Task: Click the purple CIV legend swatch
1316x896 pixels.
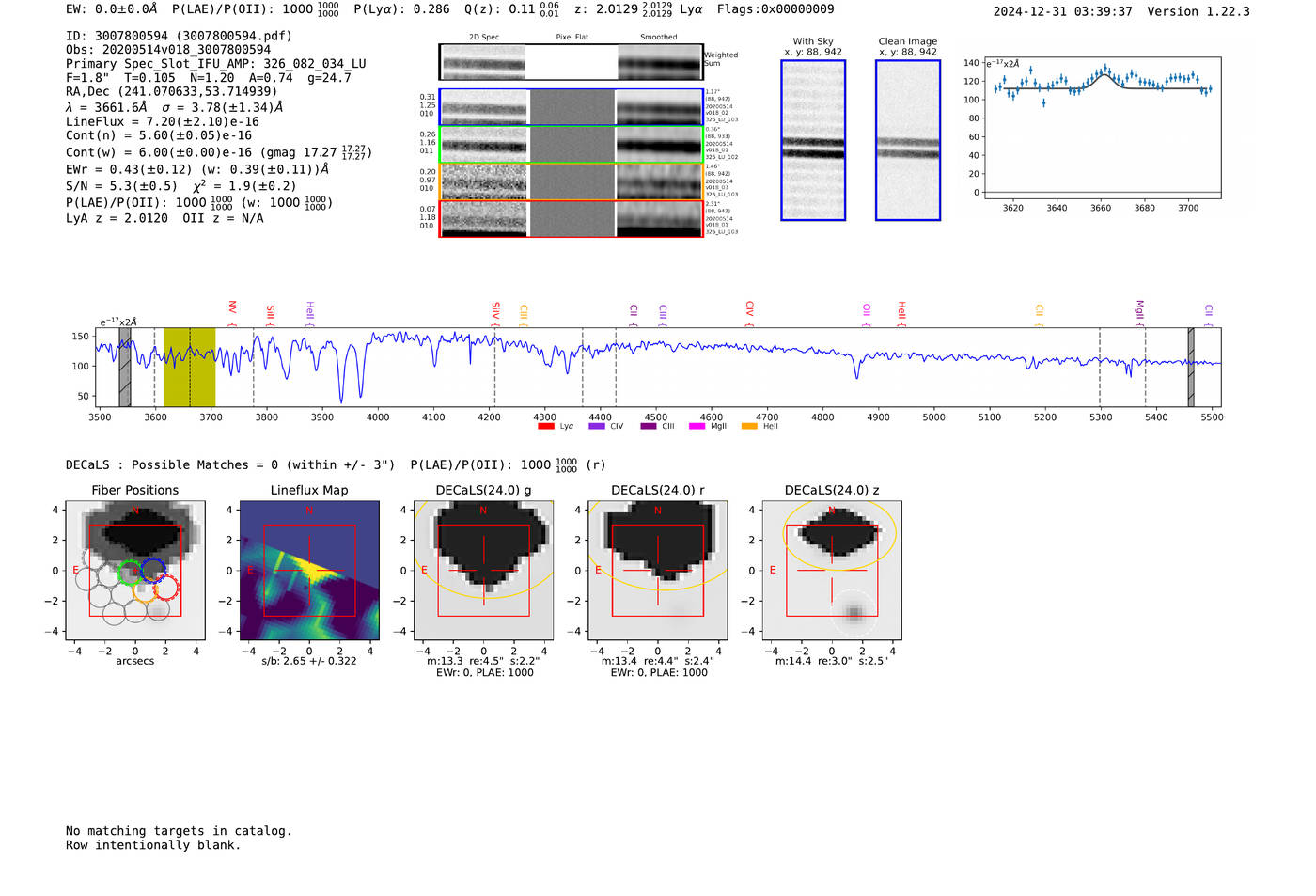Action: click(x=596, y=427)
